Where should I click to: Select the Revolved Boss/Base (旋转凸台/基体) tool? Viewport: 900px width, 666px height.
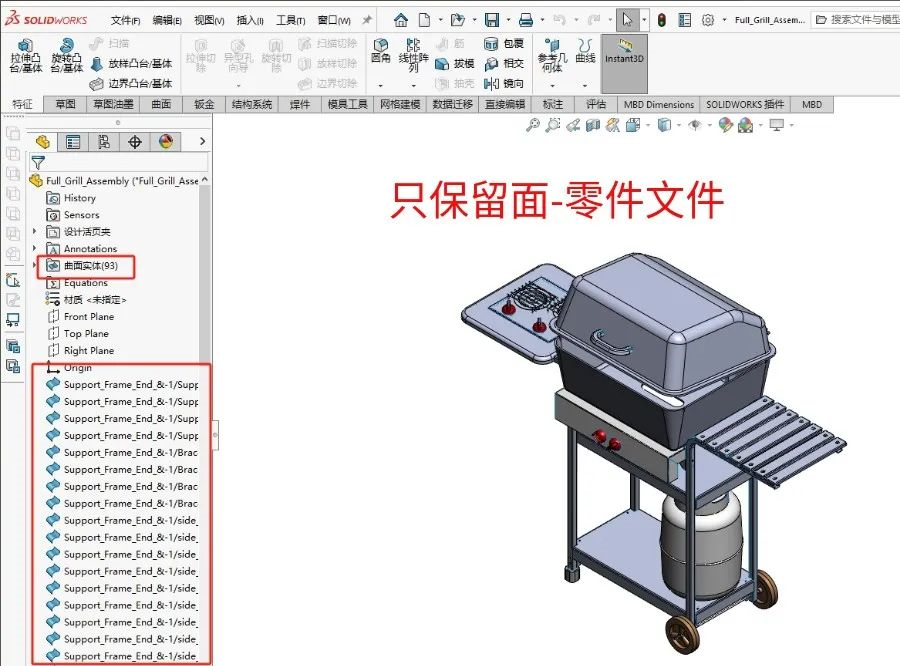[x=67, y=56]
